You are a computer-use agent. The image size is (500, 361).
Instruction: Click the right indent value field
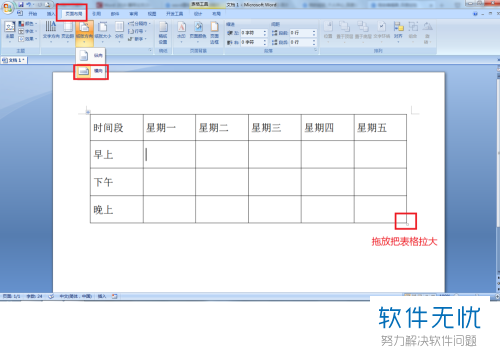pyautogui.click(x=252, y=42)
